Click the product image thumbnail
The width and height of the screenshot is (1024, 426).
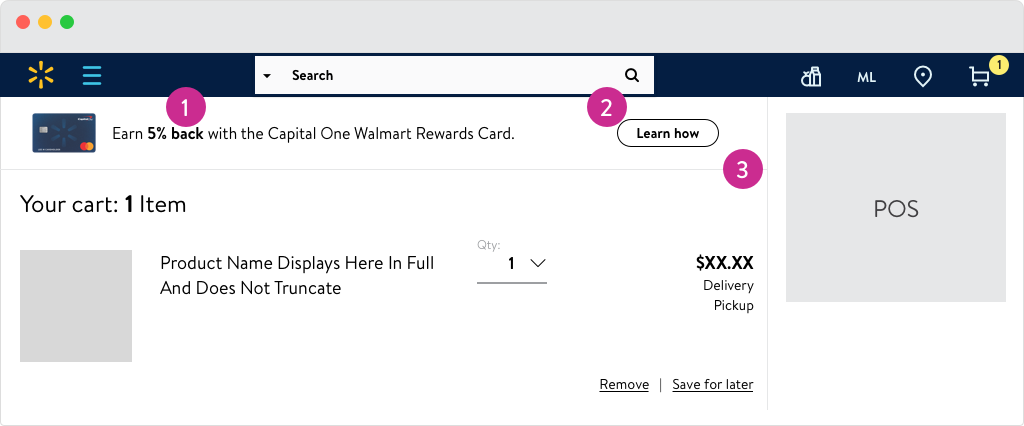(x=76, y=306)
